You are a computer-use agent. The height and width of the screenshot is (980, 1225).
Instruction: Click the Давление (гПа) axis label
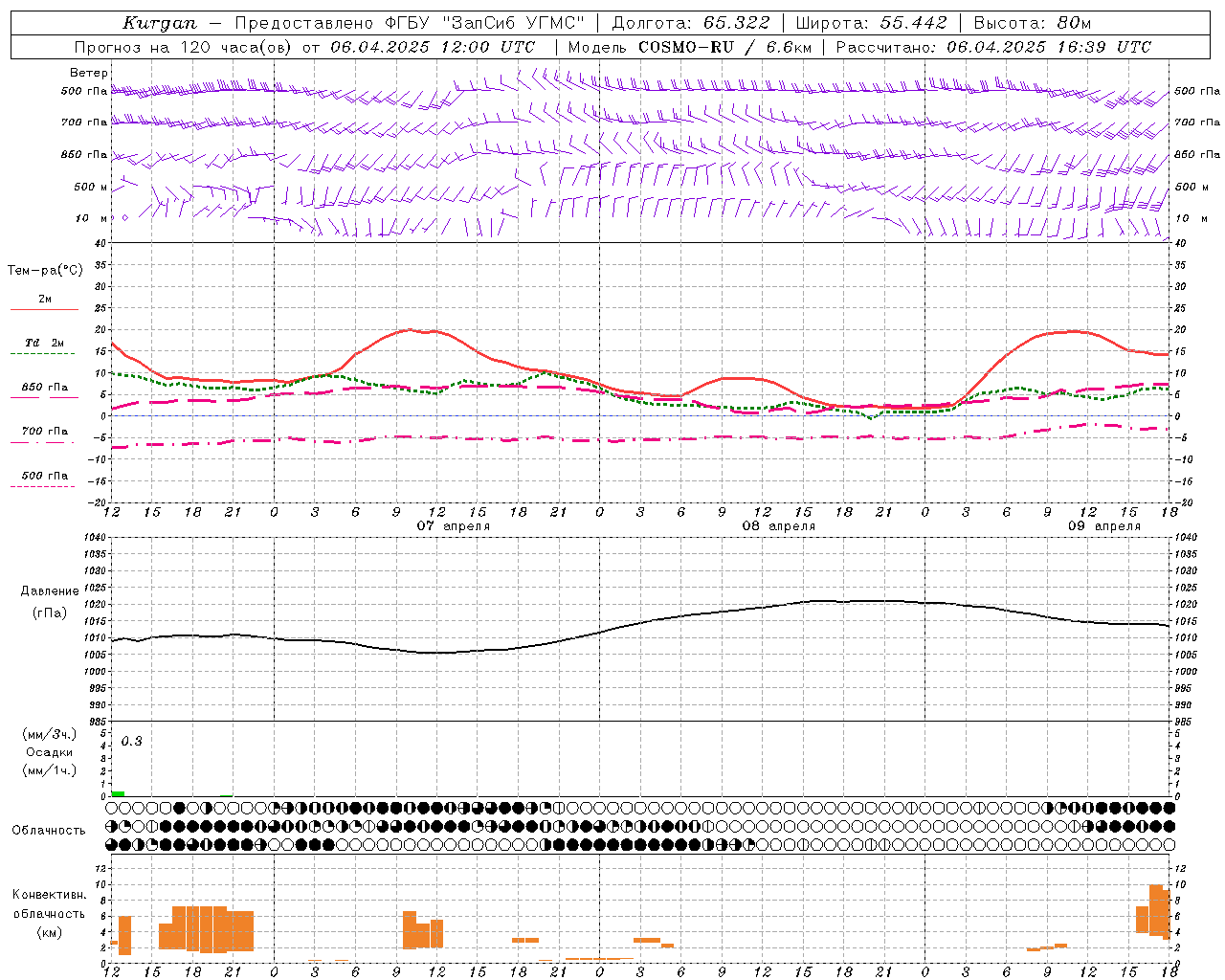[50, 602]
